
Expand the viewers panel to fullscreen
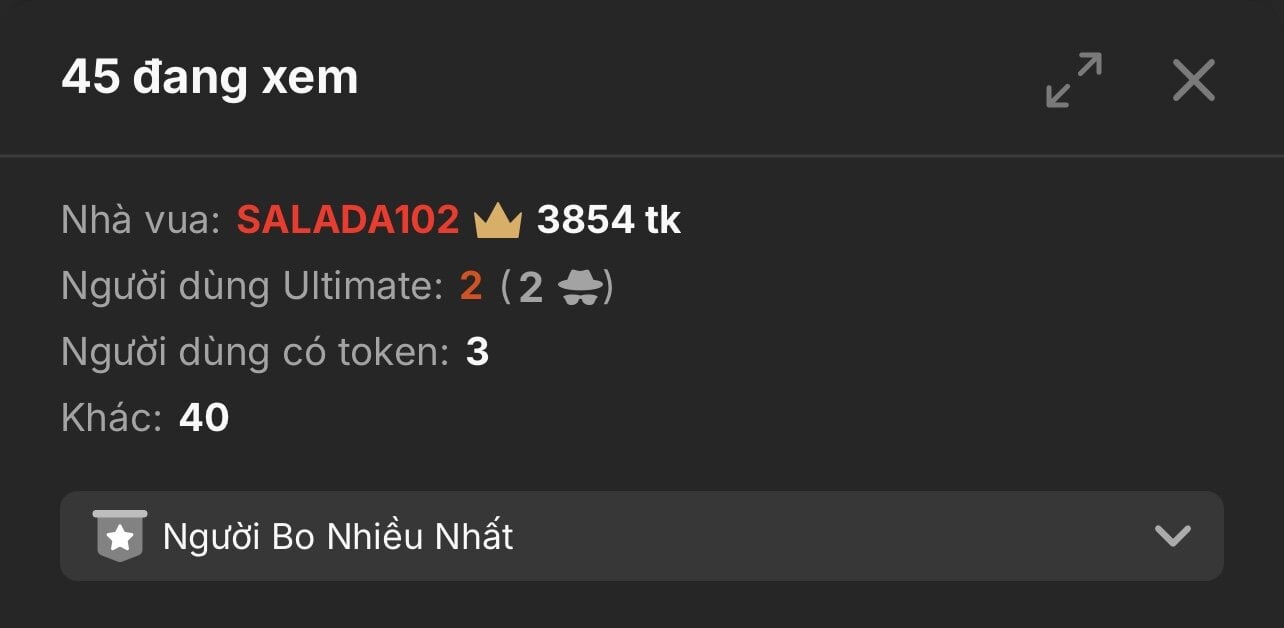1073,80
